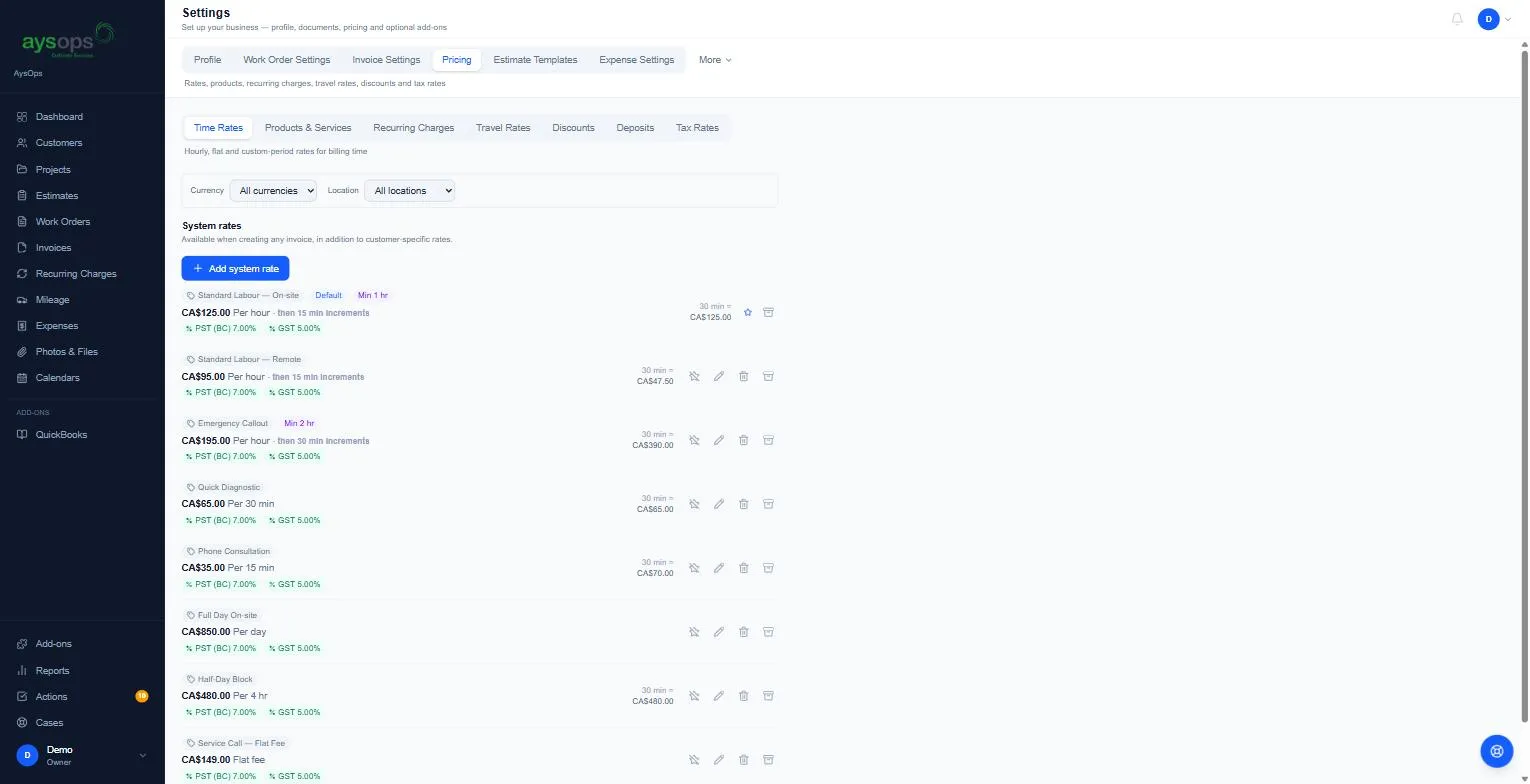
Task: Open the Actions page with badge
Action: pyautogui.click(x=82, y=697)
